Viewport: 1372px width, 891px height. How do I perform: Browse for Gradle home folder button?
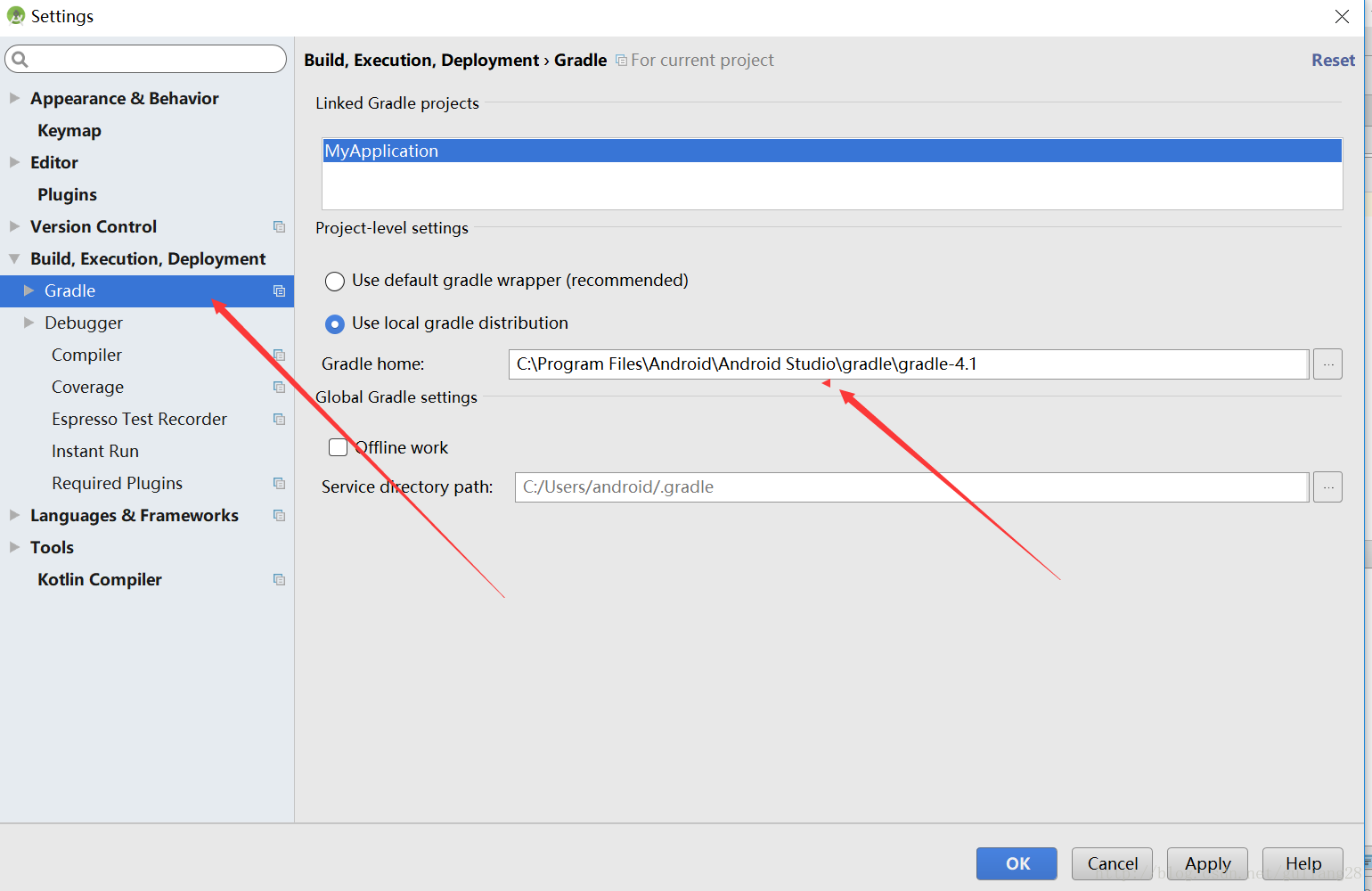point(1327,364)
